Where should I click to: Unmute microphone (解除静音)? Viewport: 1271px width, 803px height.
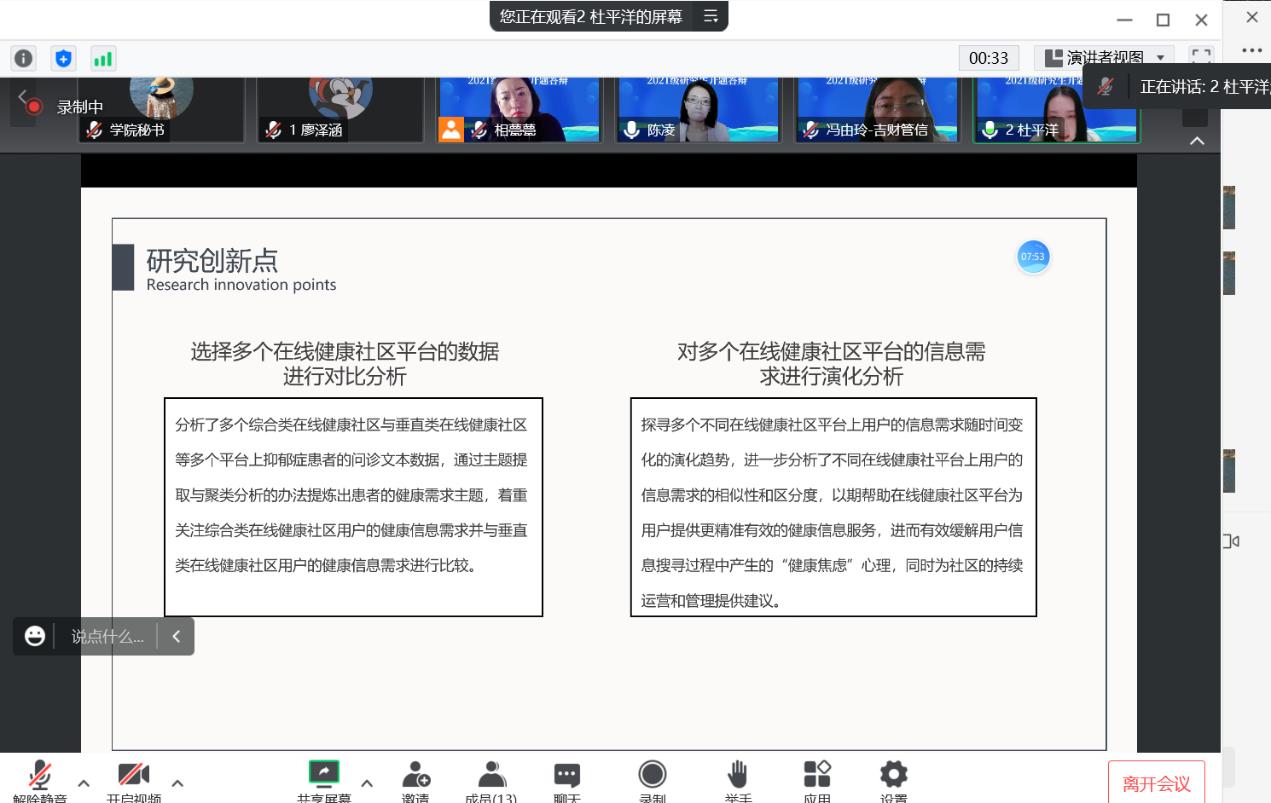click(40, 778)
